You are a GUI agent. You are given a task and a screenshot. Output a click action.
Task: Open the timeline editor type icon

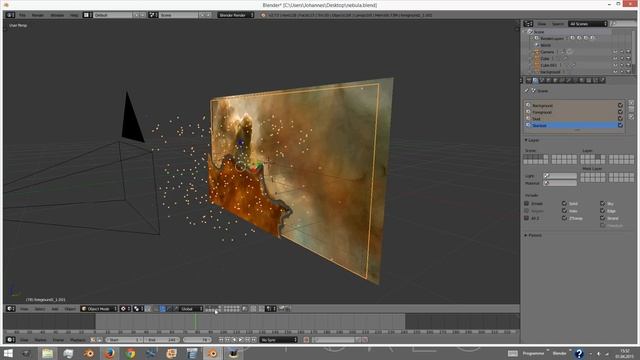coord(10,340)
